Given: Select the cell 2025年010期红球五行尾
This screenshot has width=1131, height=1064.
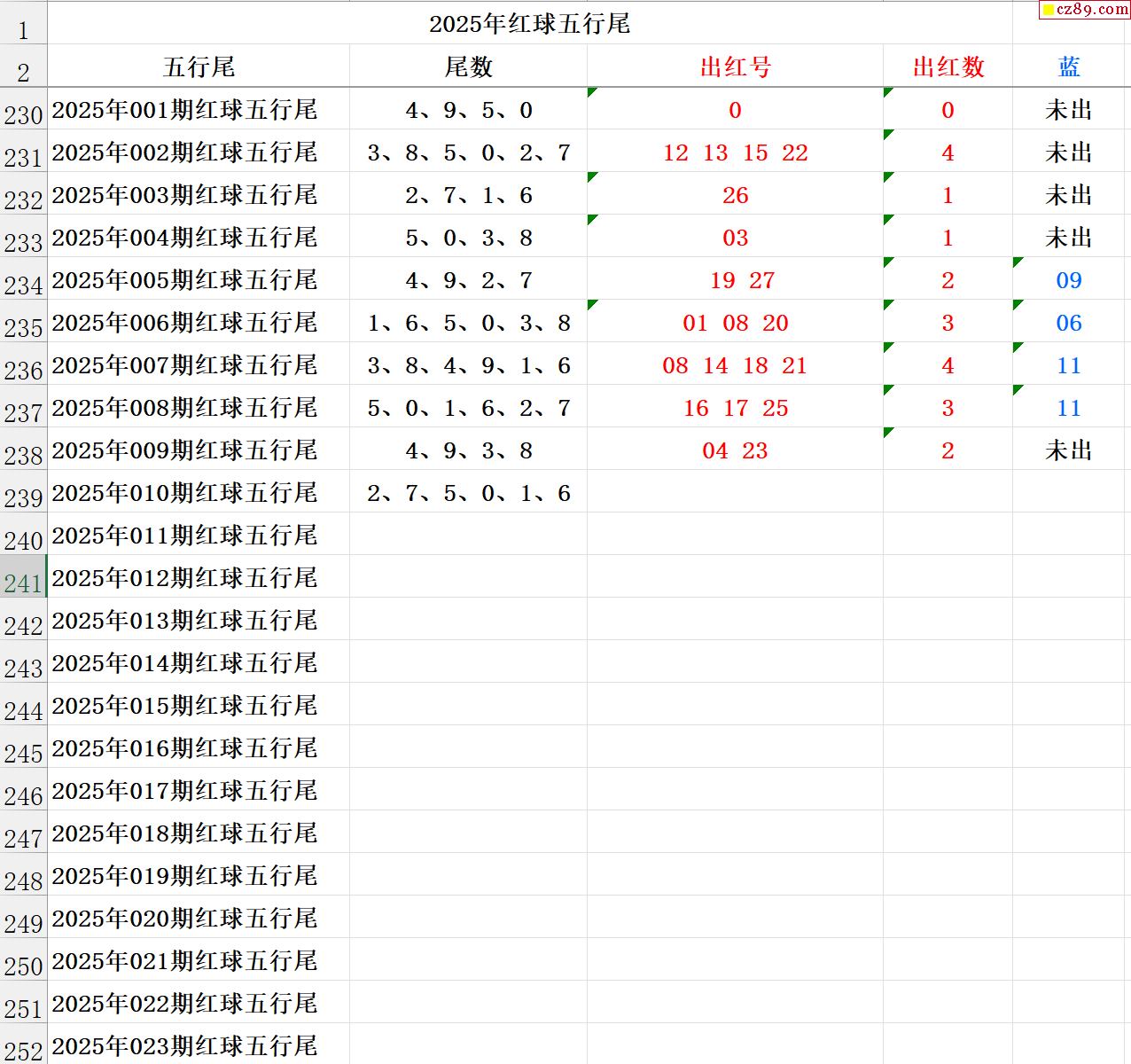Looking at the screenshot, I should [184, 493].
